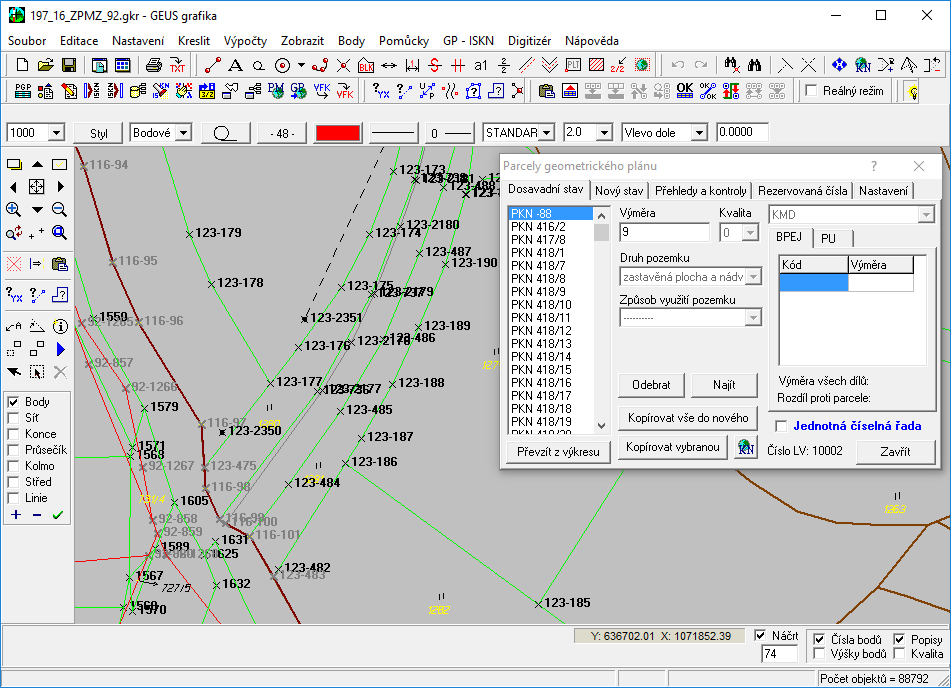
Task: Enable the Reálný režim checkbox
Action: click(812, 91)
